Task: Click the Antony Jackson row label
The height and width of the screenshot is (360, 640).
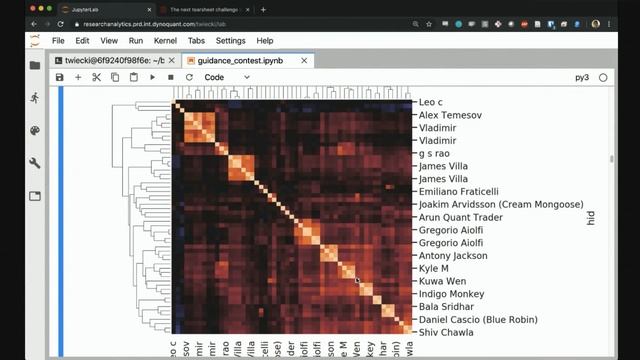Action: coord(453,256)
